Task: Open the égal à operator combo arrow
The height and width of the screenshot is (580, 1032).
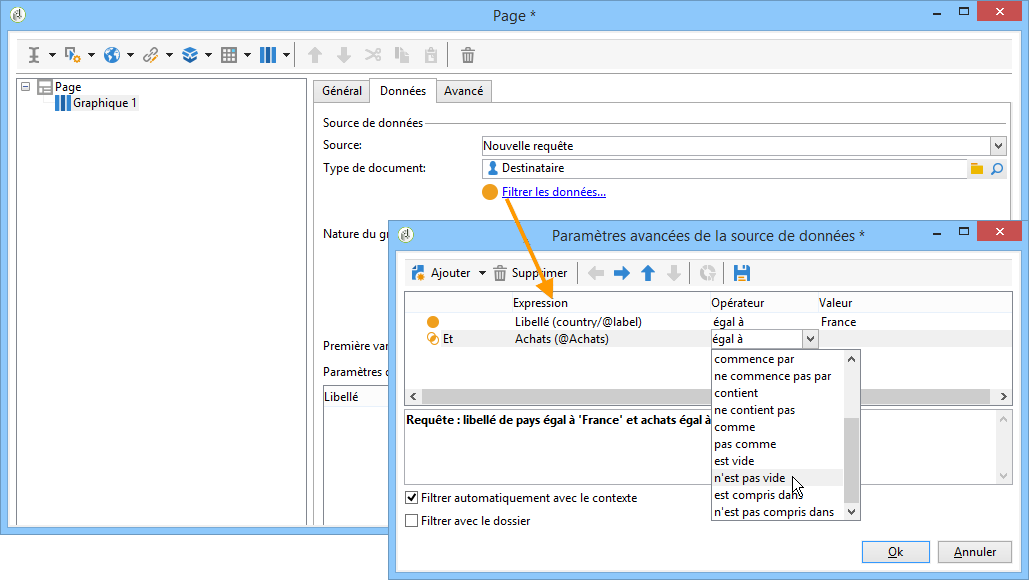Action: click(x=810, y=339)
